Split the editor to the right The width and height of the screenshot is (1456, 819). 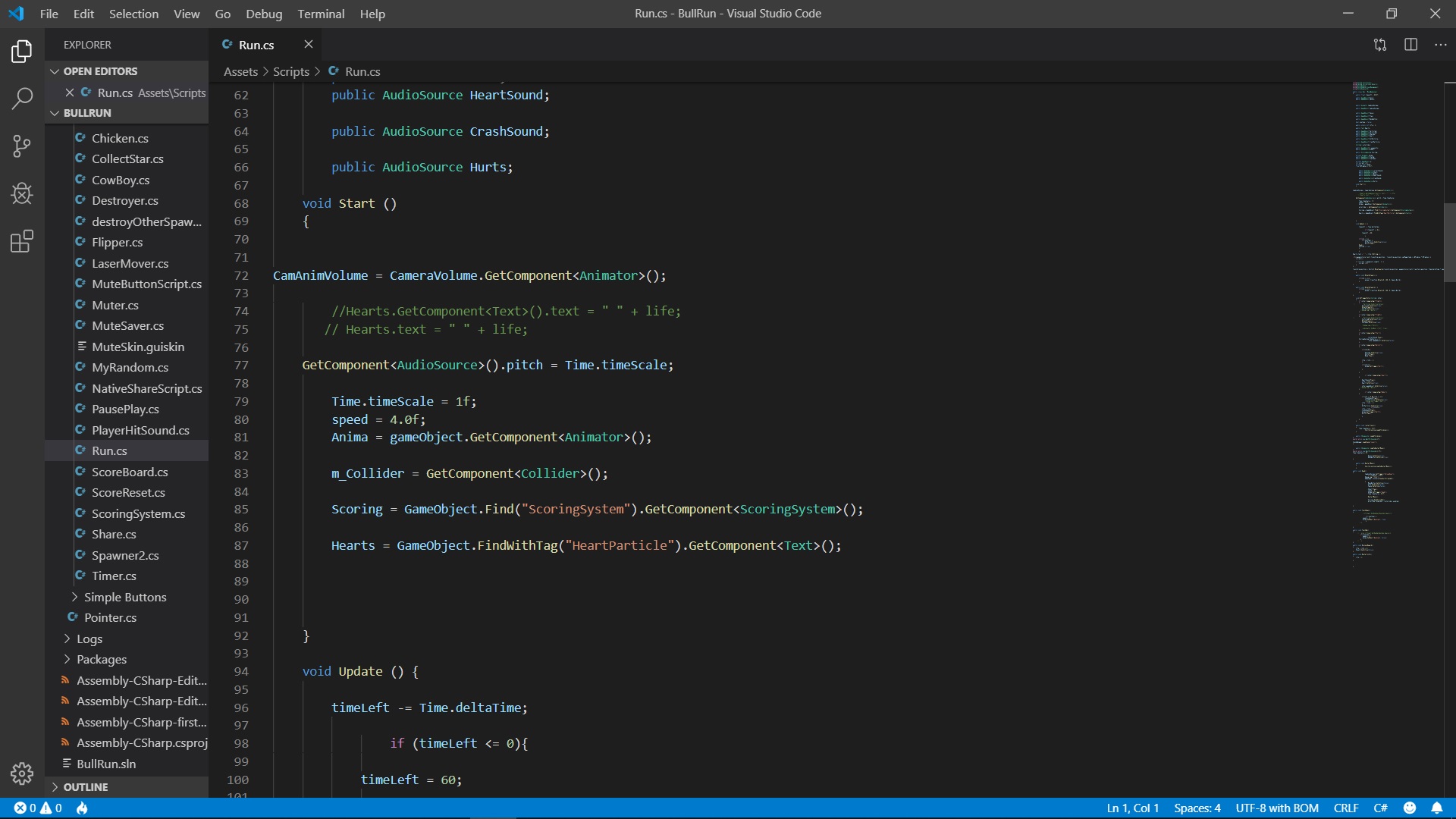pos(1410,45)
